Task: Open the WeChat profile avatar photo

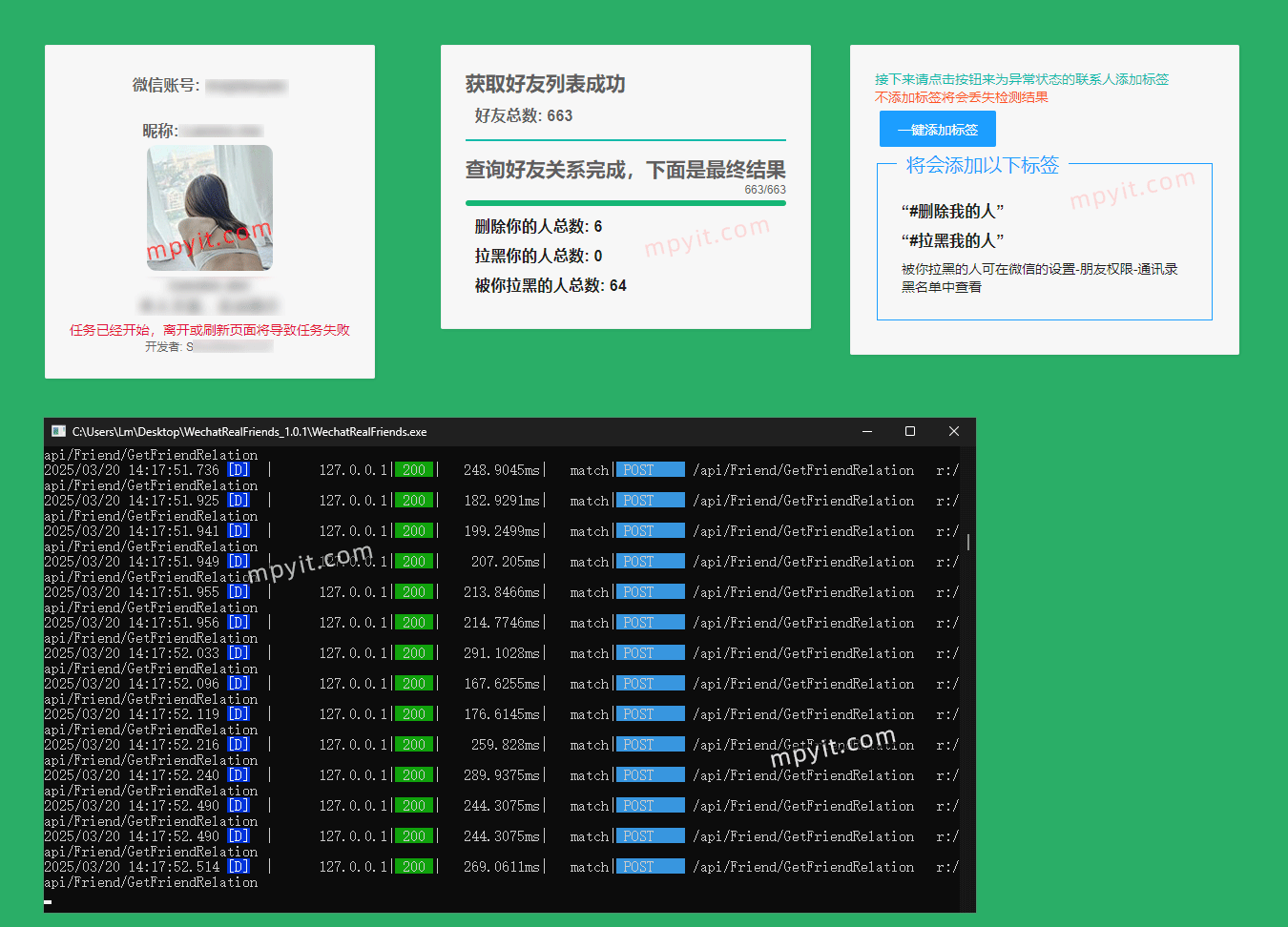Action: click(x=210, y=208)
